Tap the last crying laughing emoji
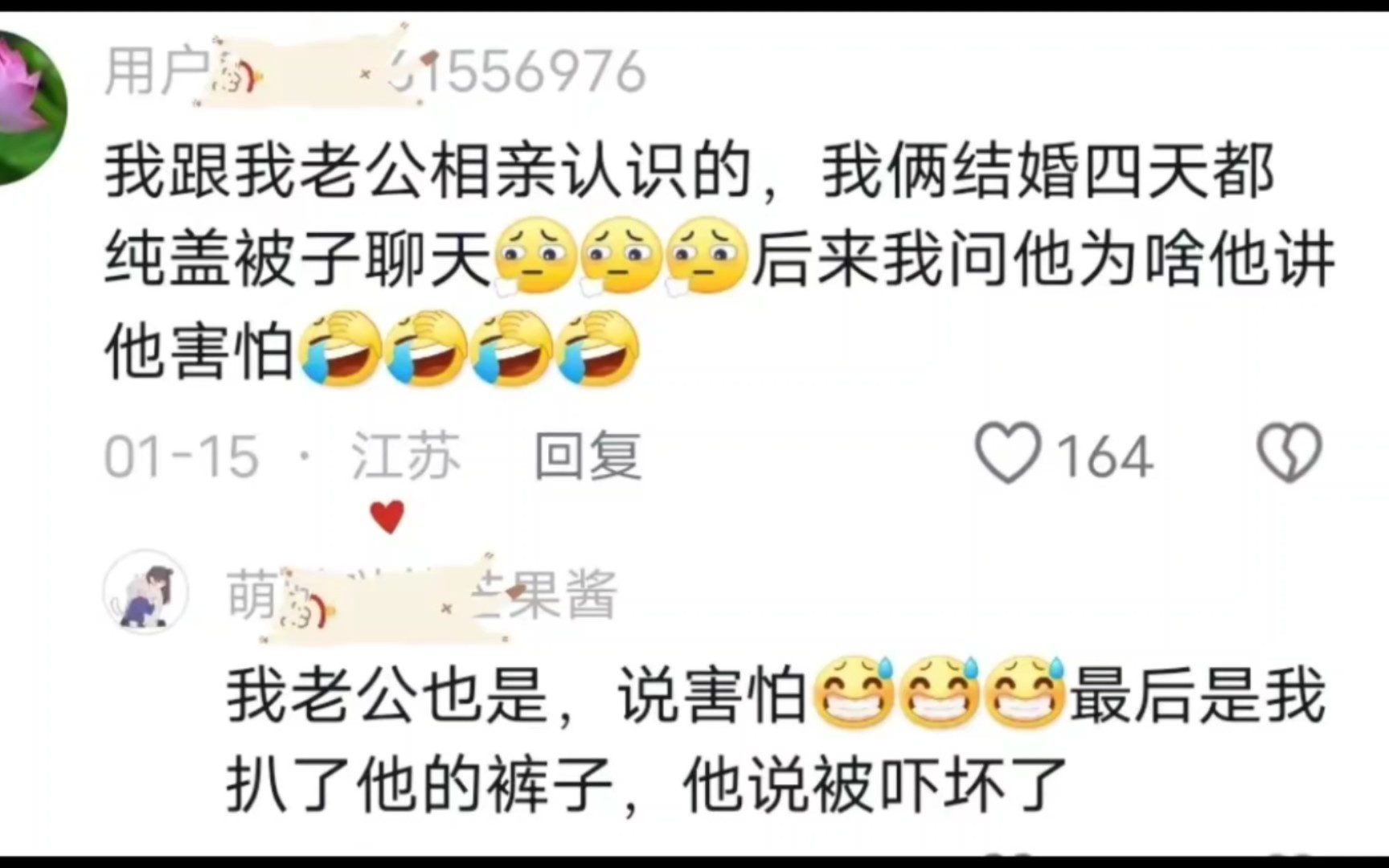 click(599, 349)
